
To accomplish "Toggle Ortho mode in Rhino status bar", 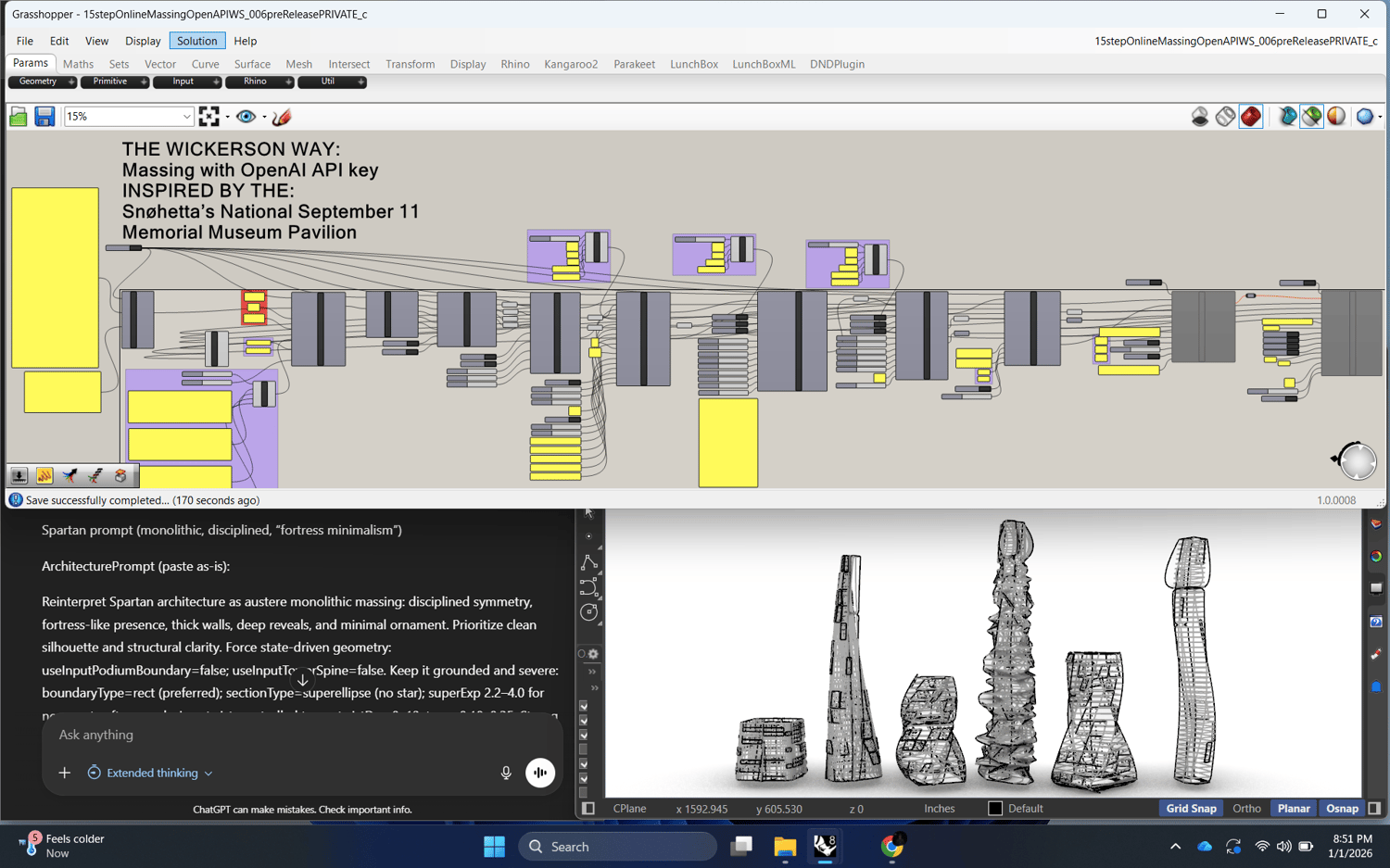I will pyautogui.click(x=1246, y=809).
